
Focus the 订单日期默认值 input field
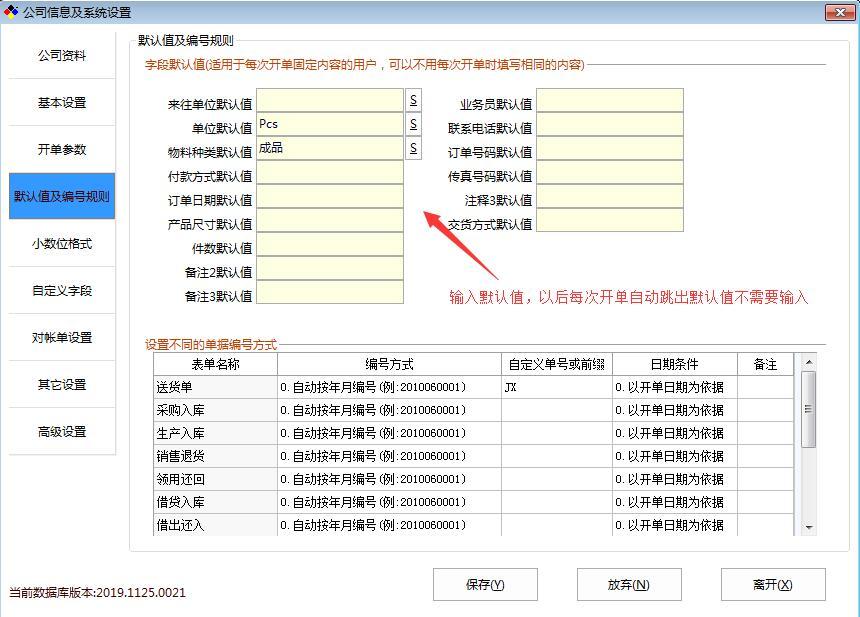(330, 196)
